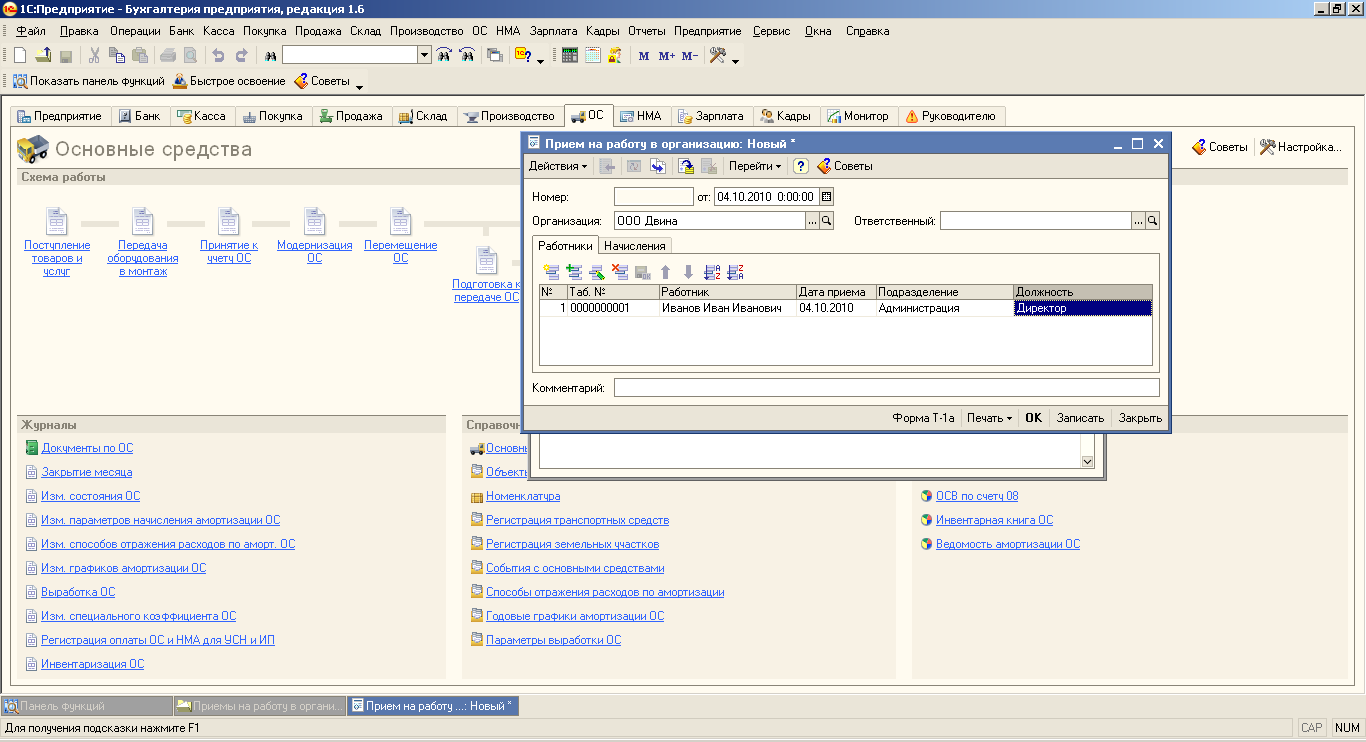This screenshot has width=1366, height=742.
Task: Click the M+ memory add button
Action: point(667,56)
